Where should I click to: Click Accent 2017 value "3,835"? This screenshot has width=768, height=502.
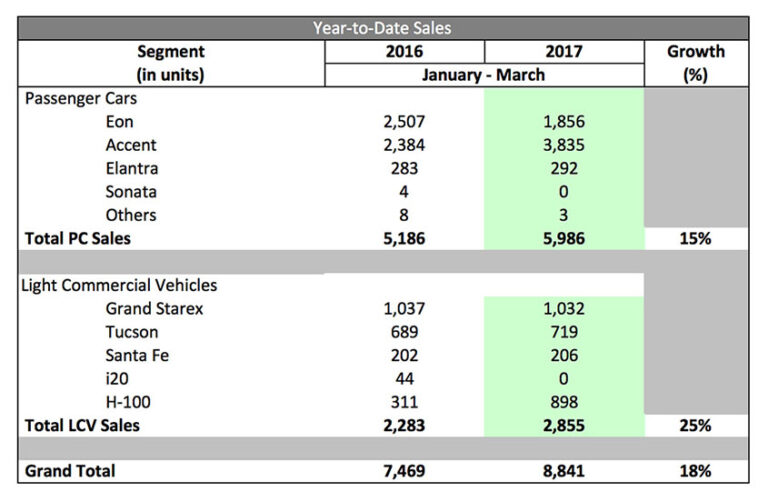(x=564, y=145)
